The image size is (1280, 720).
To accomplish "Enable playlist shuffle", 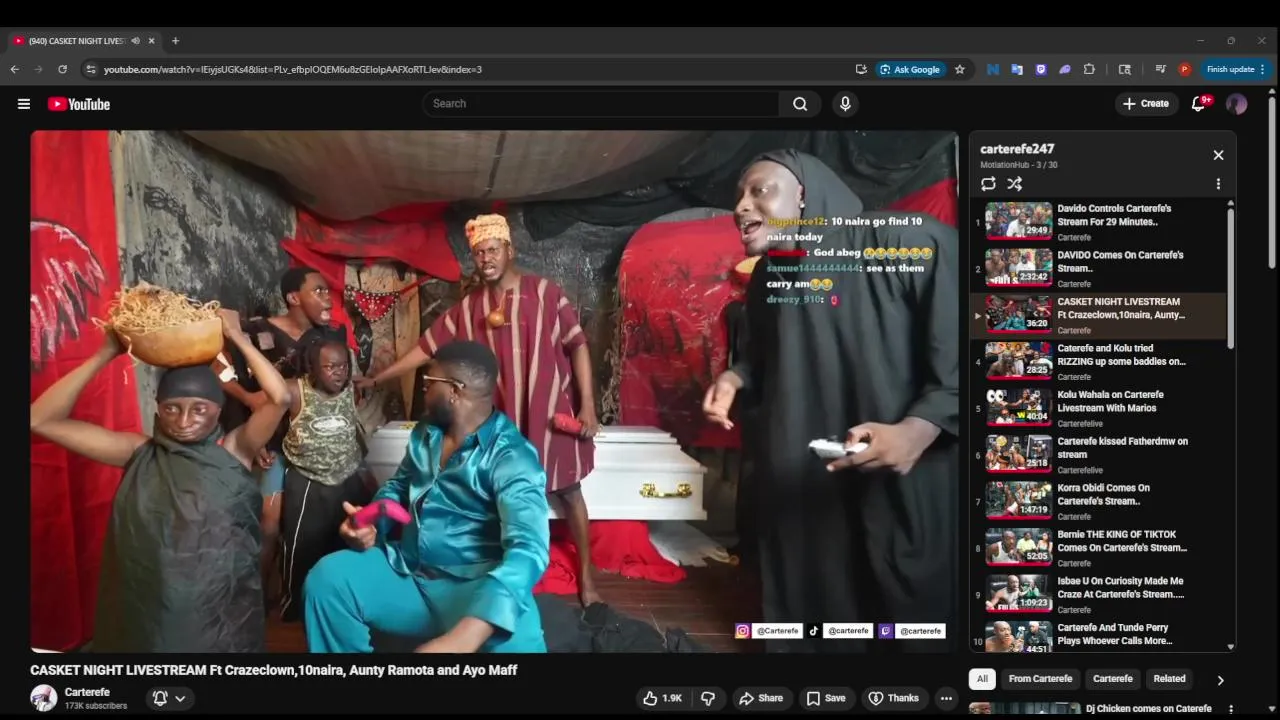I will point(1014,184).
